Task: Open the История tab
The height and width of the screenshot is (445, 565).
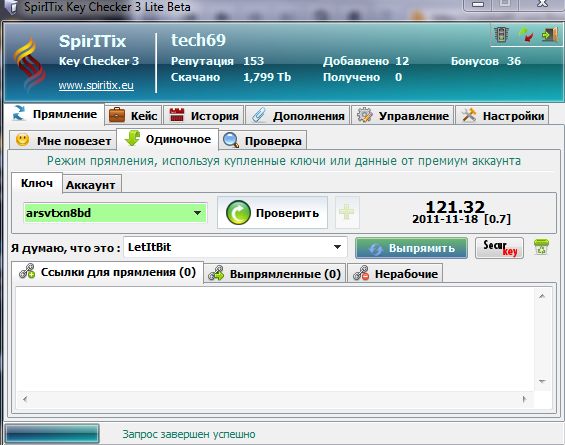Action: (204, 116)
